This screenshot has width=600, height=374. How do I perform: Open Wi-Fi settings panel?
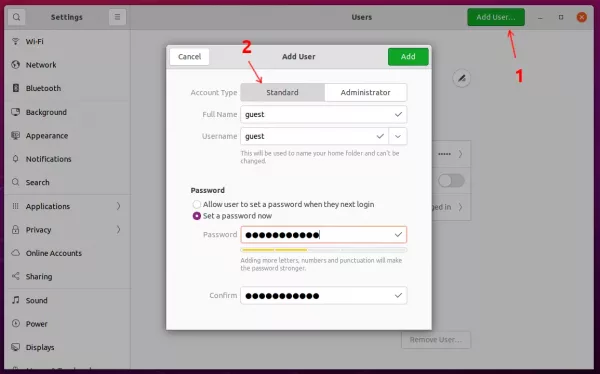pyautogui.click(x=67, y=41)
